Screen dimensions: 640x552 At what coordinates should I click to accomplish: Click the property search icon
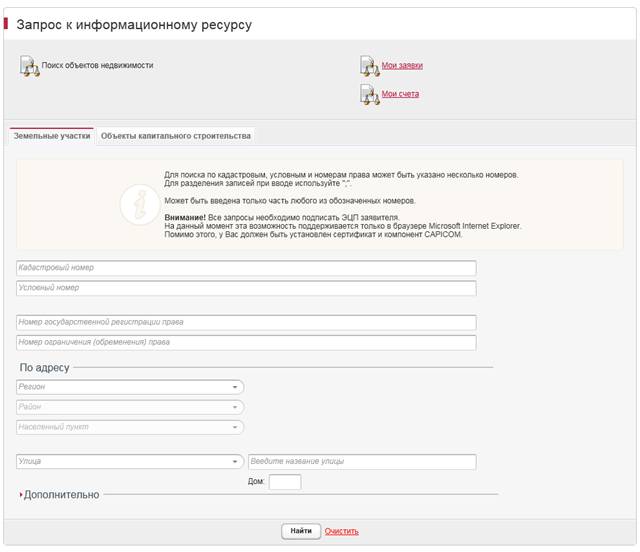[28, 67]
